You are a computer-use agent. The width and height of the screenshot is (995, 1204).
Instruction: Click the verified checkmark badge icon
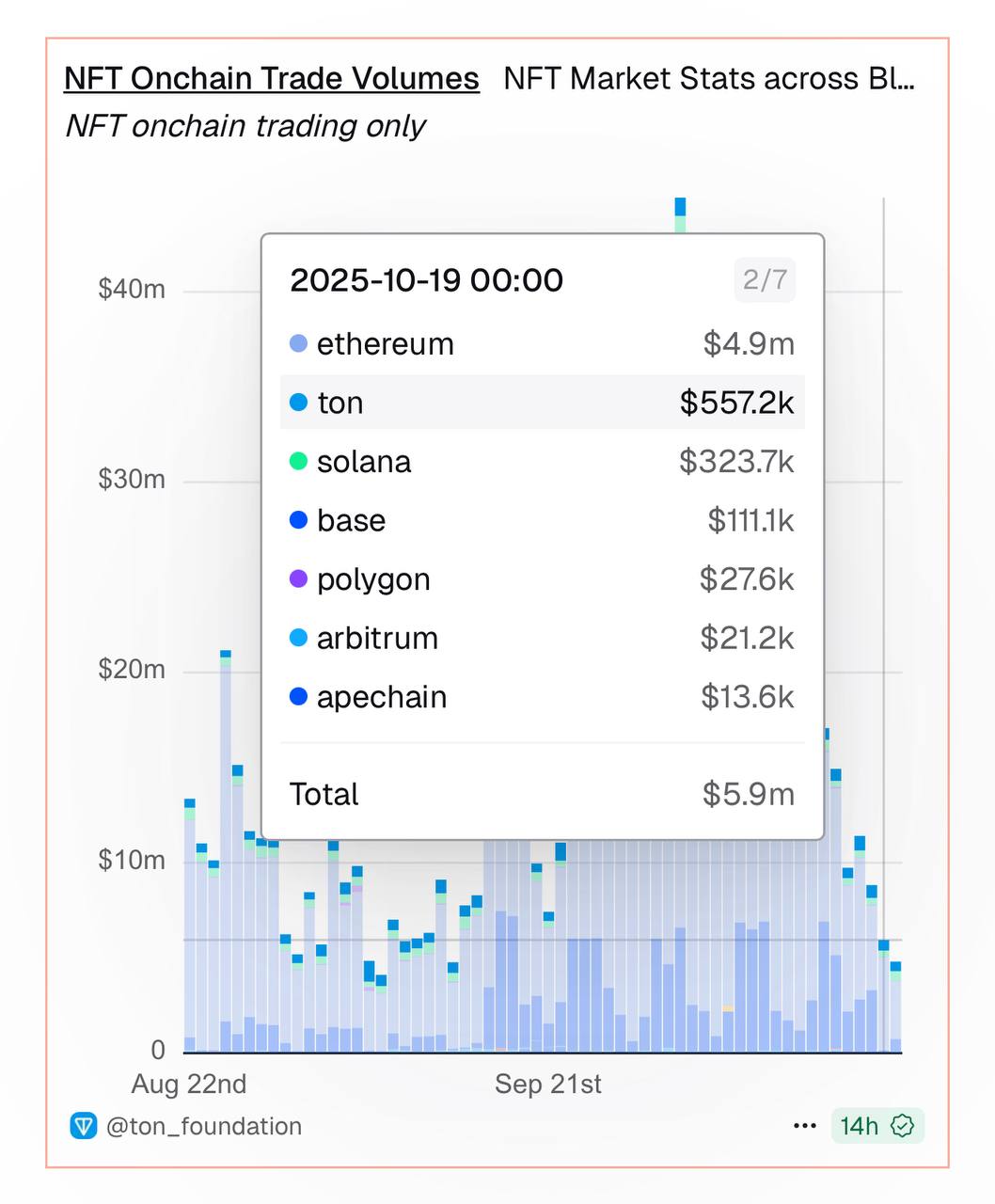point(903,1126)
